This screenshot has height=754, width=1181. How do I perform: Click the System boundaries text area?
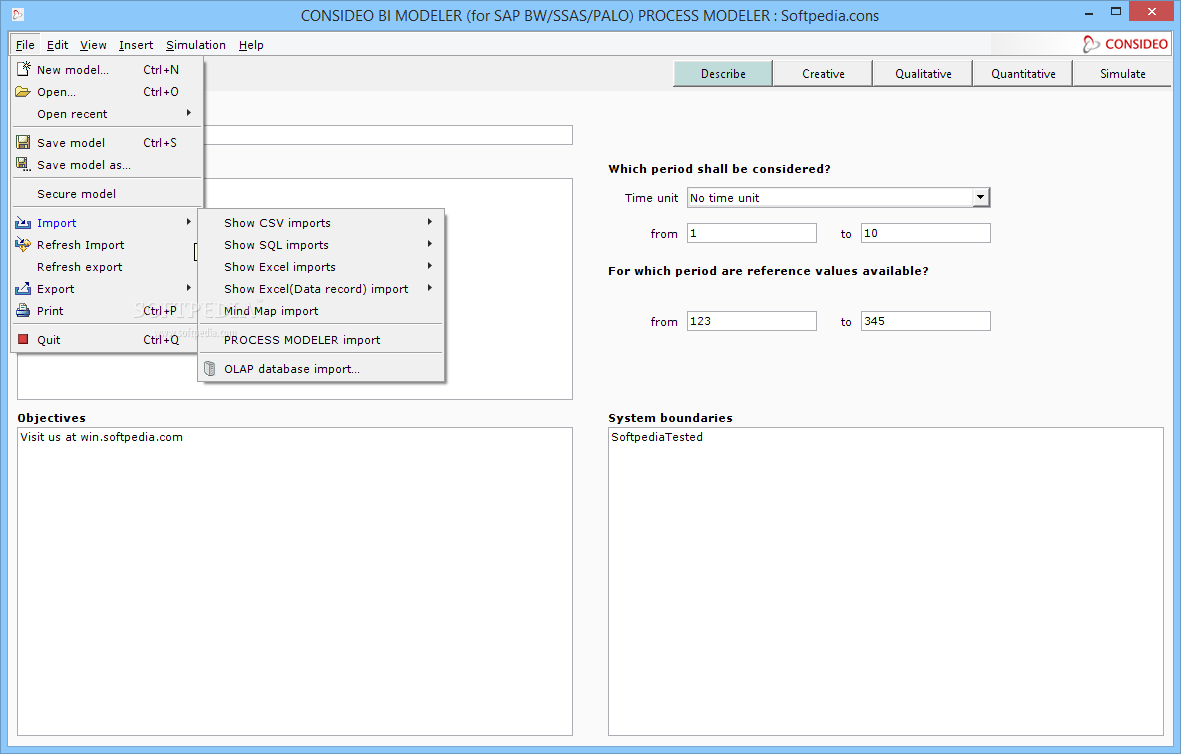886,582
